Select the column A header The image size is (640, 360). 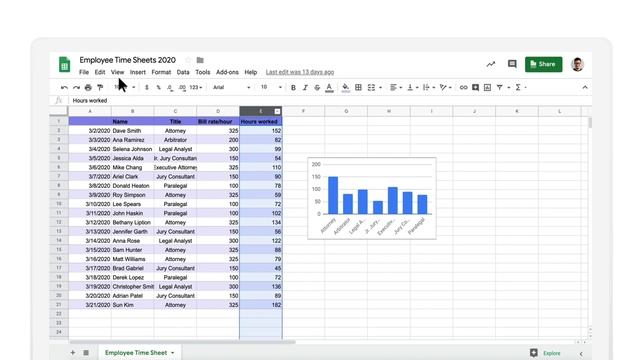pyautogui.click(x=90, y=111)
